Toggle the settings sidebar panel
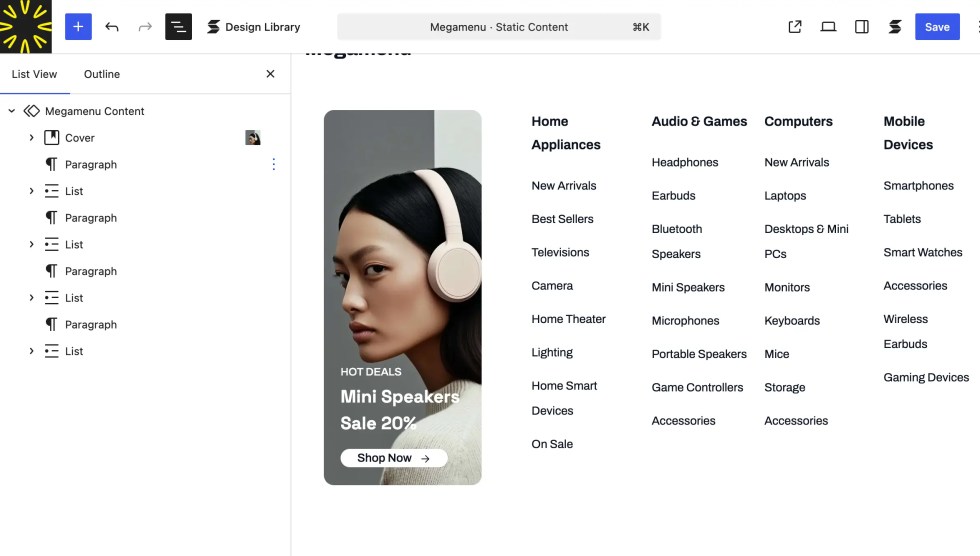Viewport: 980px width, 556px height. point(862,27)
